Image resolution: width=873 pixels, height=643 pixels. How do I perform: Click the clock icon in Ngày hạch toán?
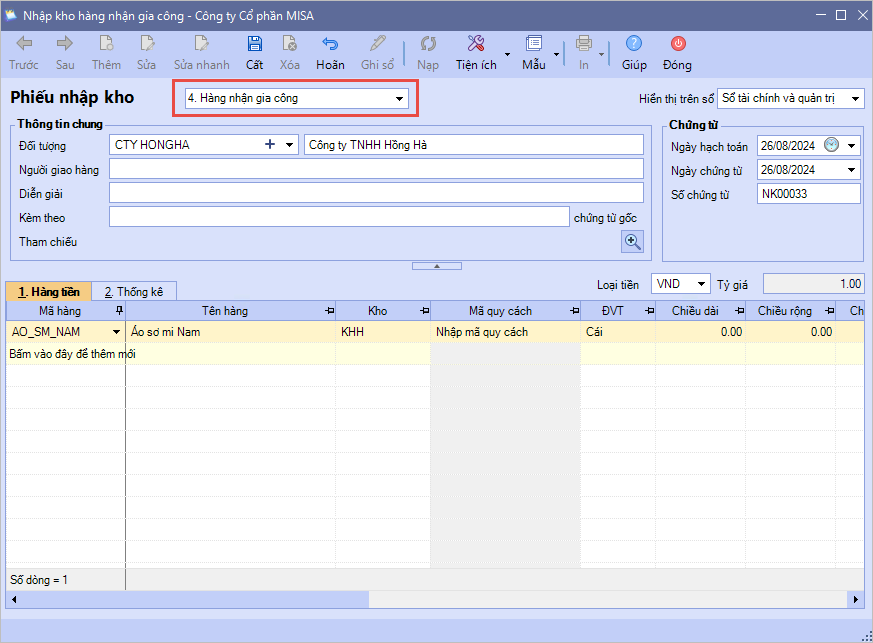(x=831, y=145)
